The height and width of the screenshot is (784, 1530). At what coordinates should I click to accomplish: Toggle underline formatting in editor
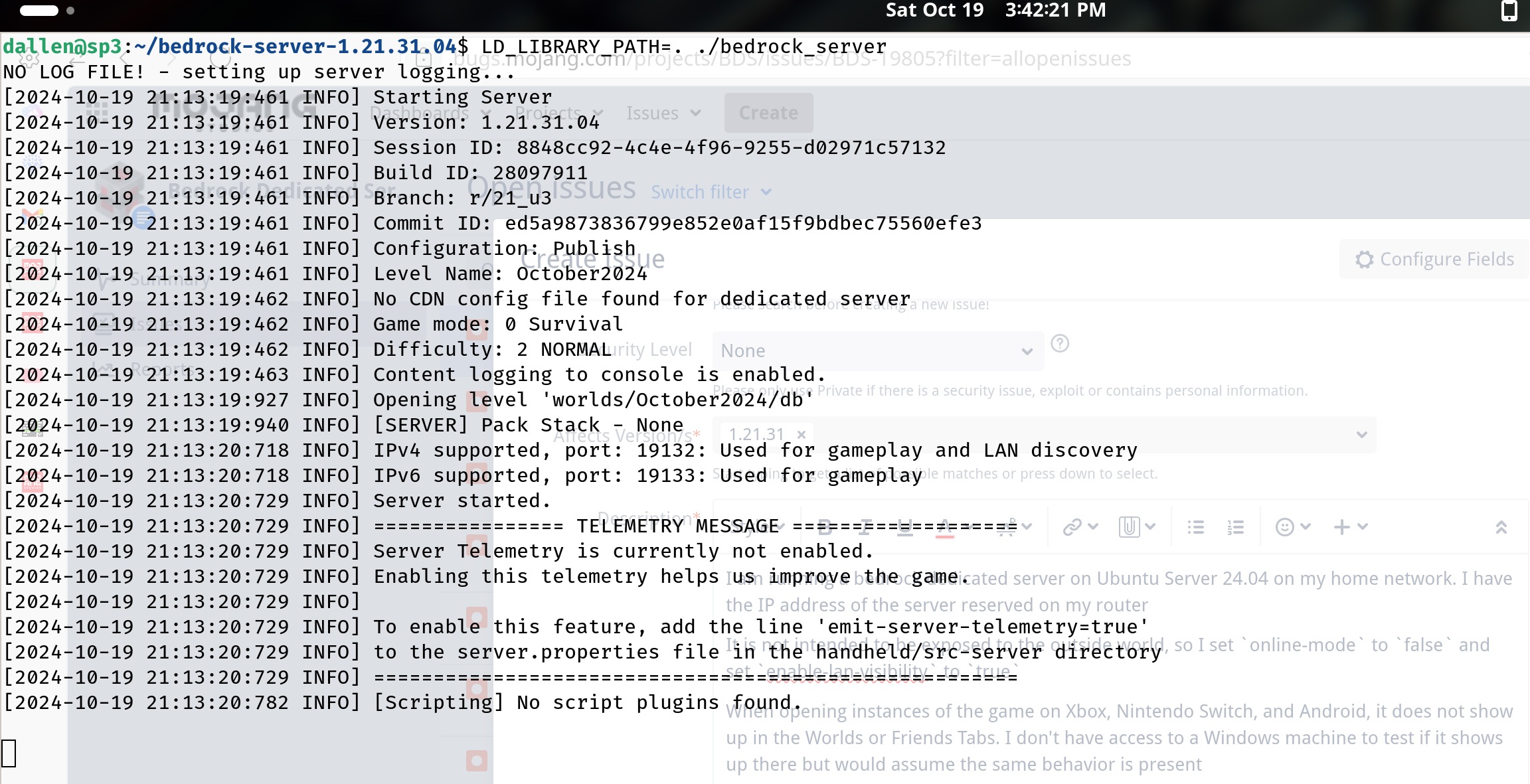[x=904, y=527]
